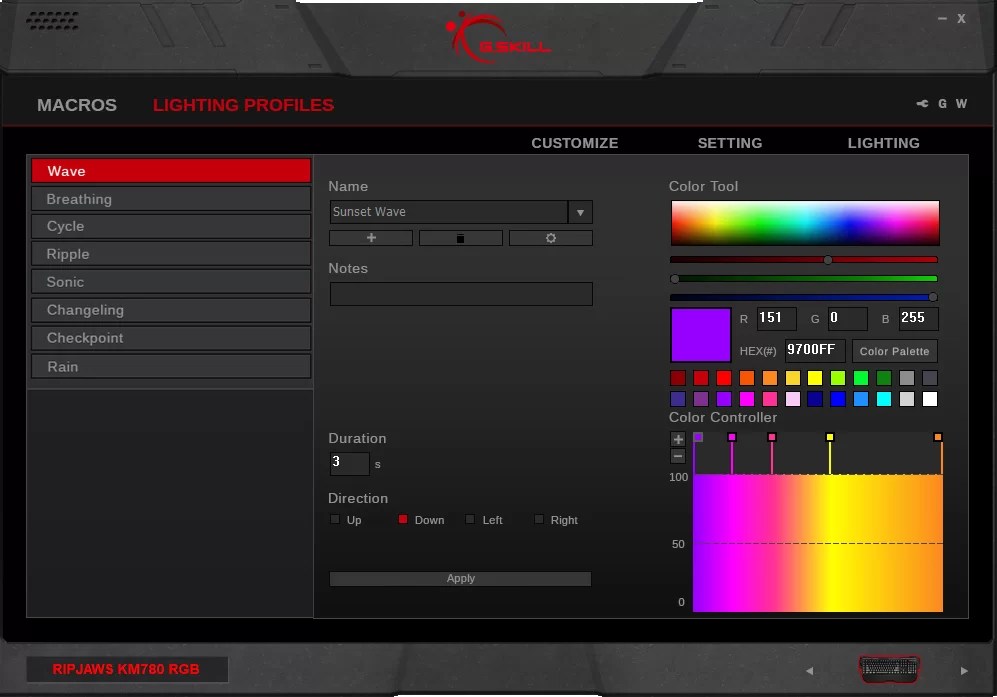Click the left navigation arrow near the keyboard icon
Screen dimensions: 997x697
[x=810, y=671]
